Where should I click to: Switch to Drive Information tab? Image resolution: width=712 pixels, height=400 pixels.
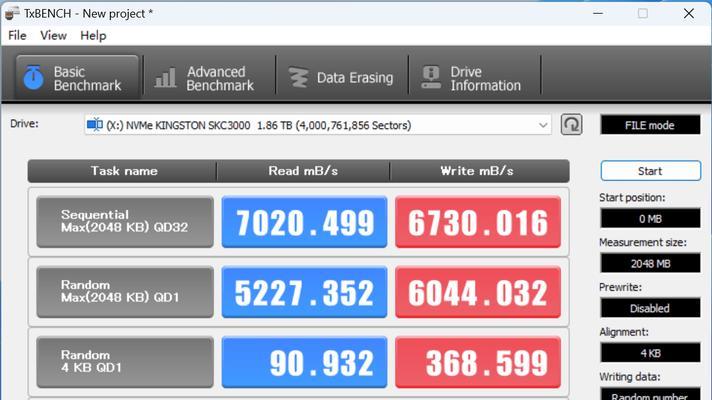(475, 77)
